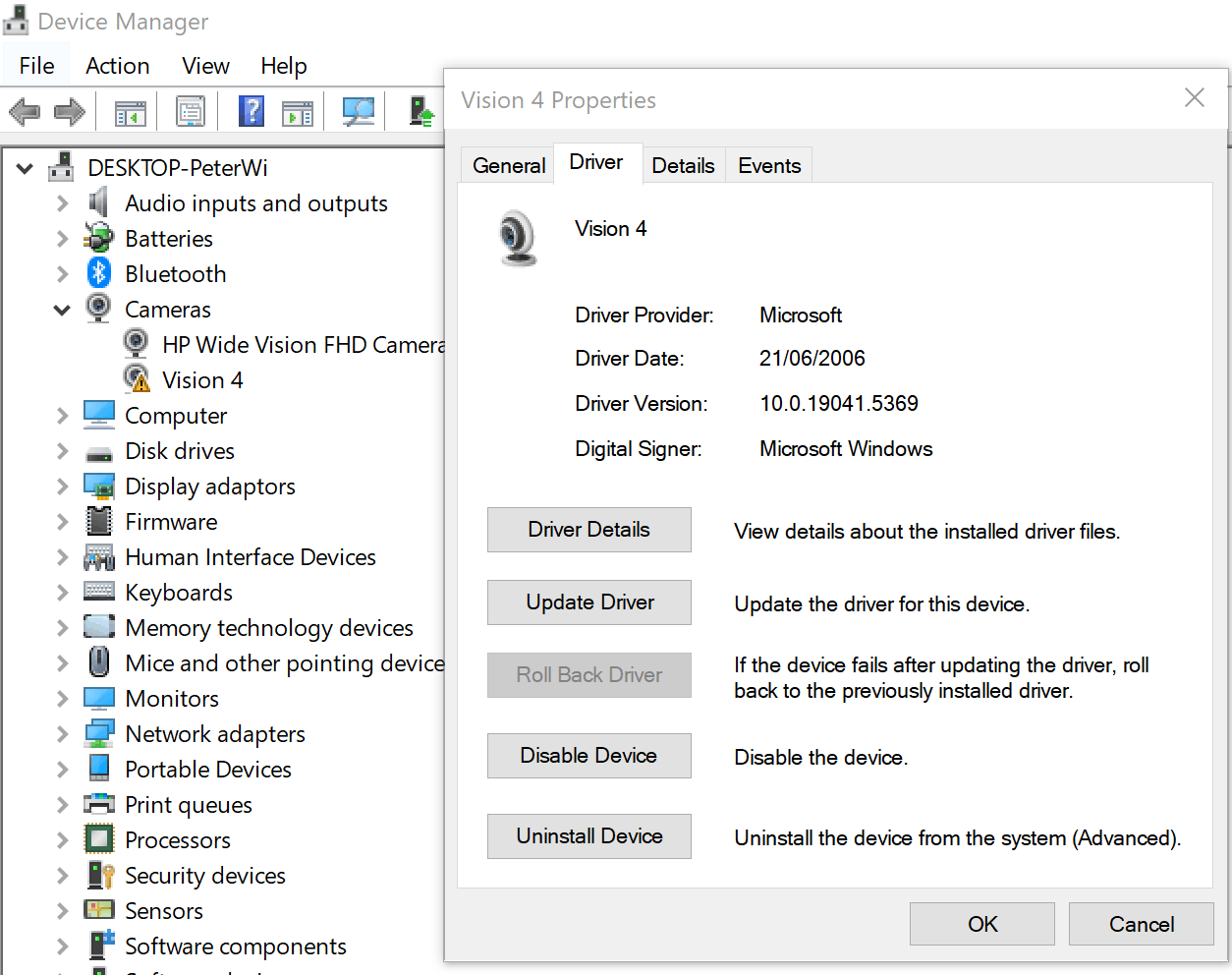Click Cancel in Vision 4 Properties
1232x975 pixels.
(x=1142, y=924)
